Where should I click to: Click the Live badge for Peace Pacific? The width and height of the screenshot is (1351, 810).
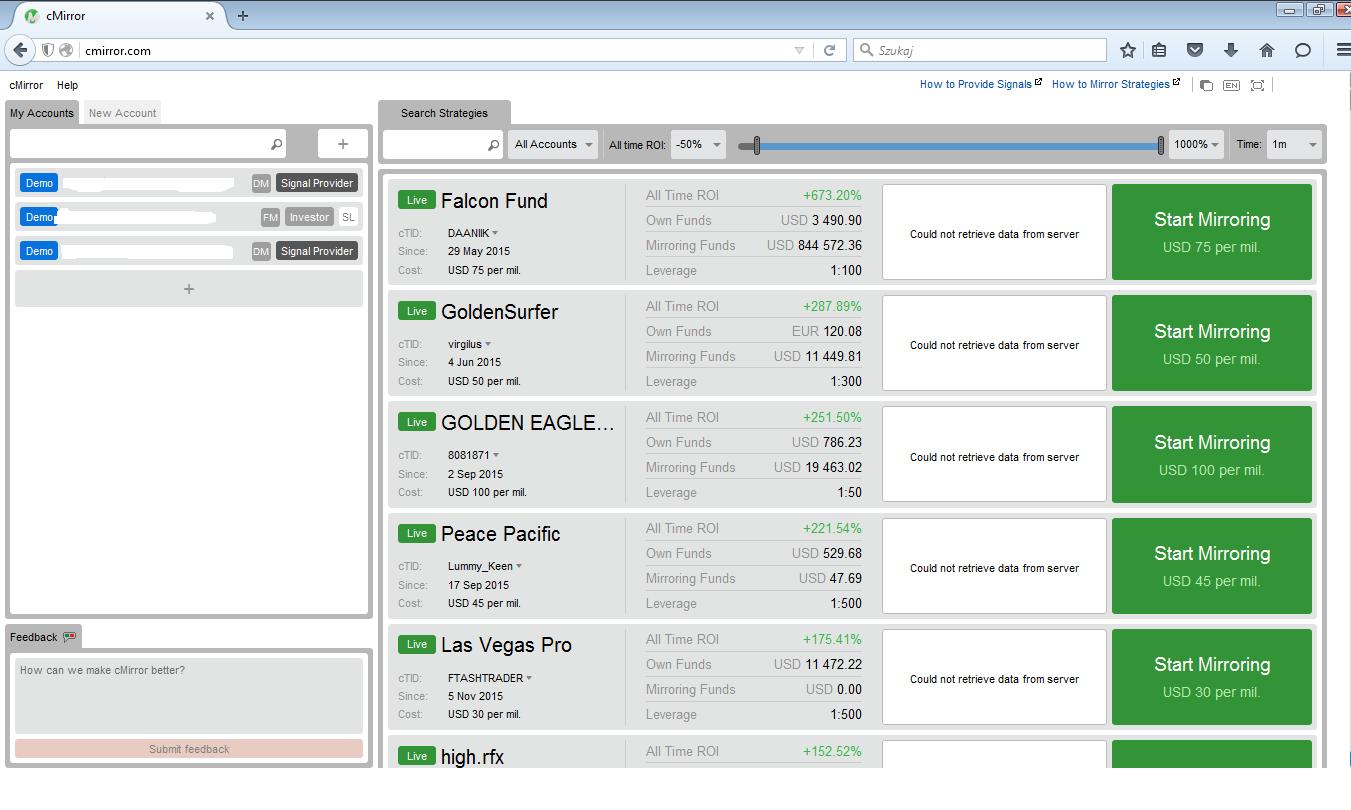(416, 533)
